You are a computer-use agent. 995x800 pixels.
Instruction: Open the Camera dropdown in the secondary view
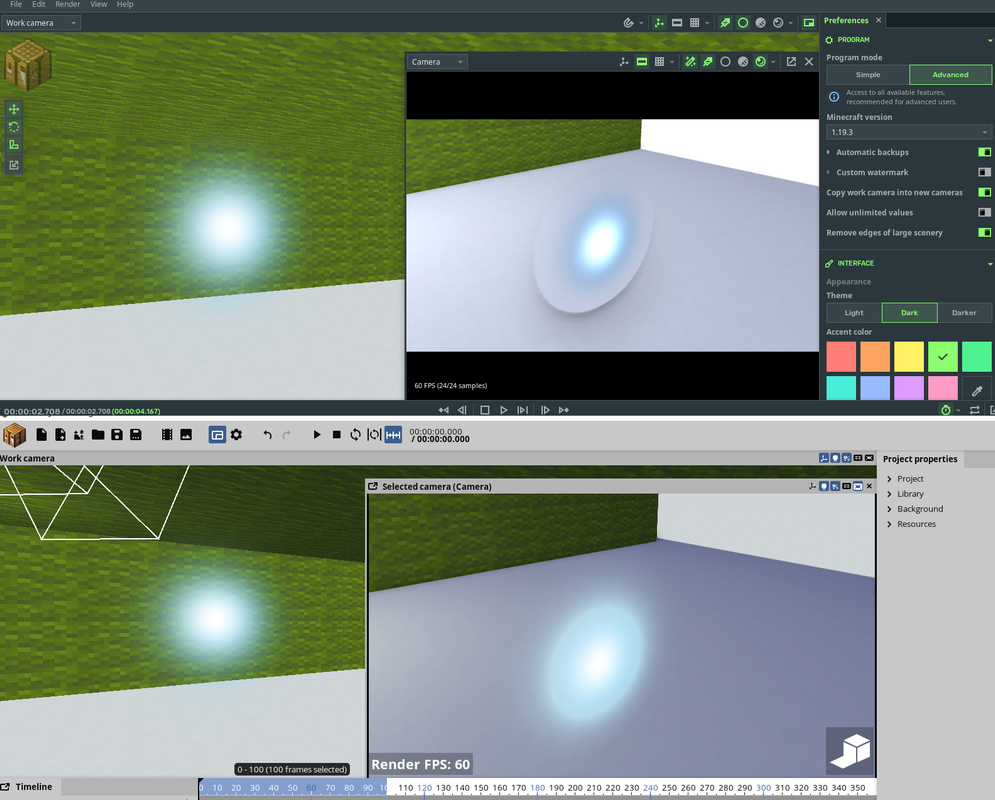tap(437, 62)
